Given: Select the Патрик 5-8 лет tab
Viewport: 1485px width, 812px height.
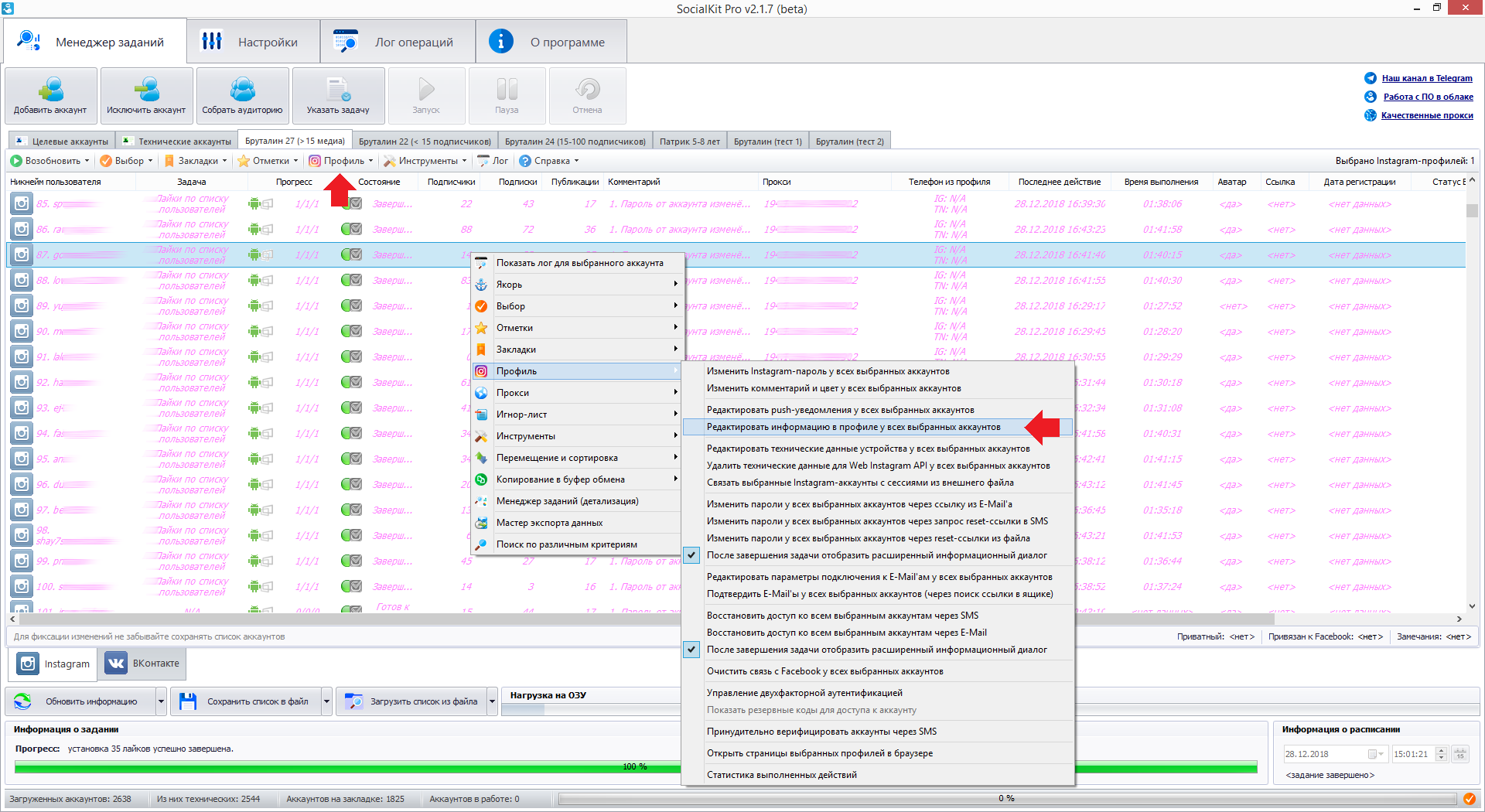Looking at the screenshot, I should (x=689, y=142).
